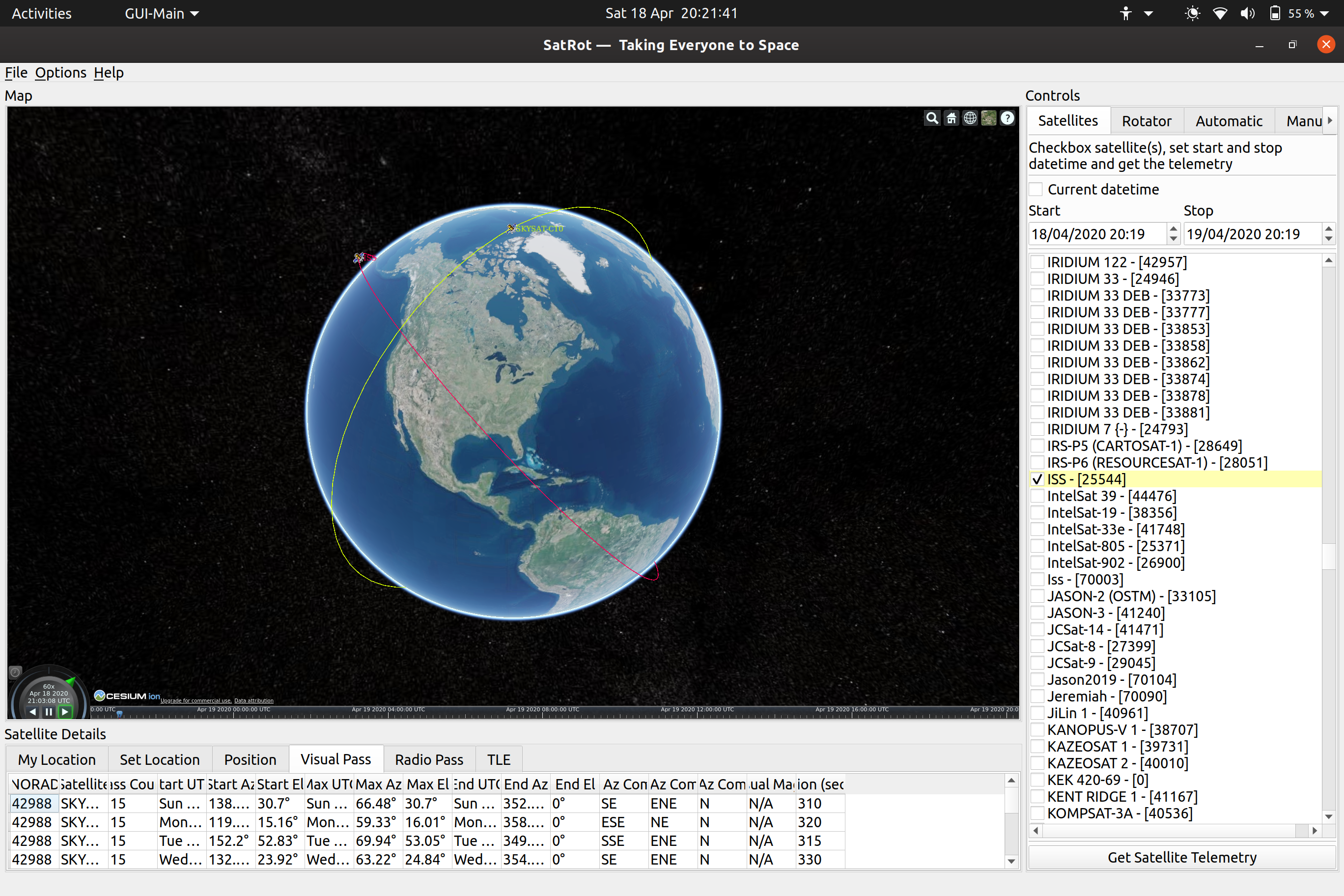Image resolution: width=1344 pixels, height=896 pixels.
Task: Open the Wi-Fi status icon
Action: (x=1219, y=13)
